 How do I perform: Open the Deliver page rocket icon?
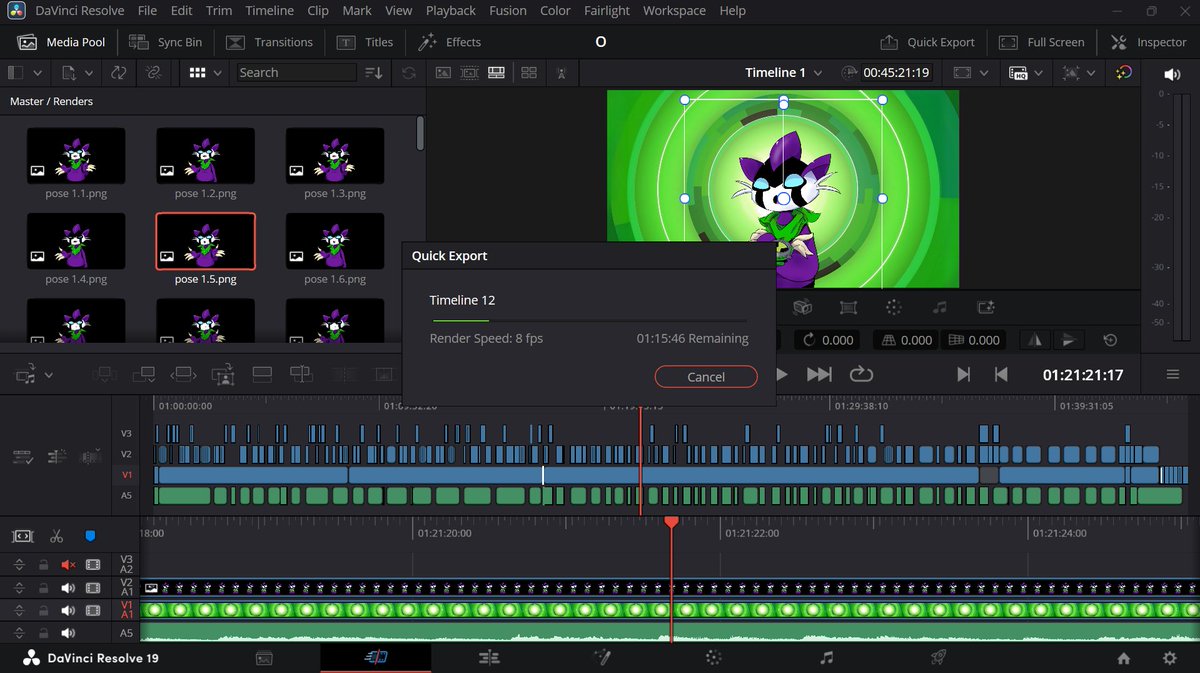(938, 658)
